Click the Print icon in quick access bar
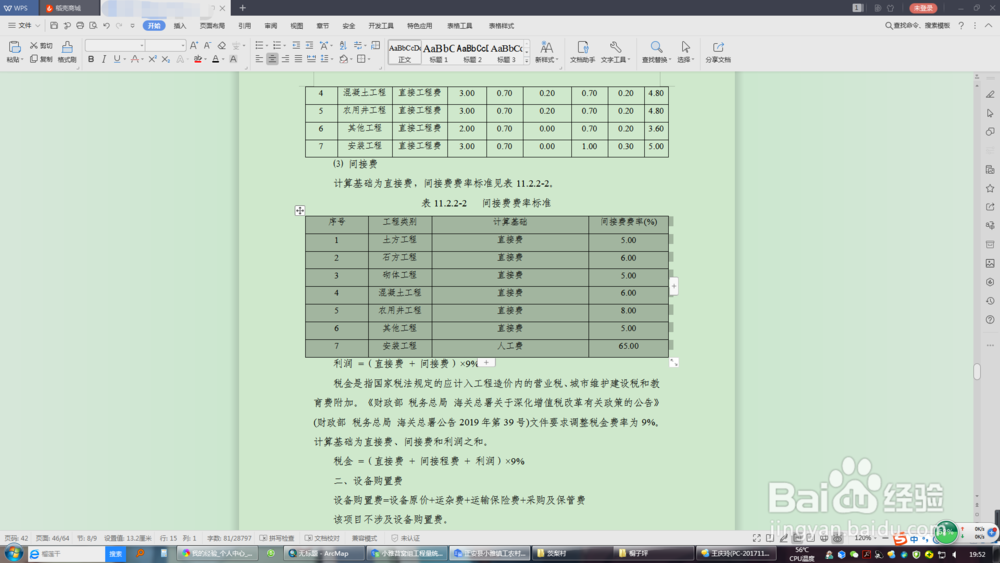The height and width of the screenshot is (563, 1000). 80,26
